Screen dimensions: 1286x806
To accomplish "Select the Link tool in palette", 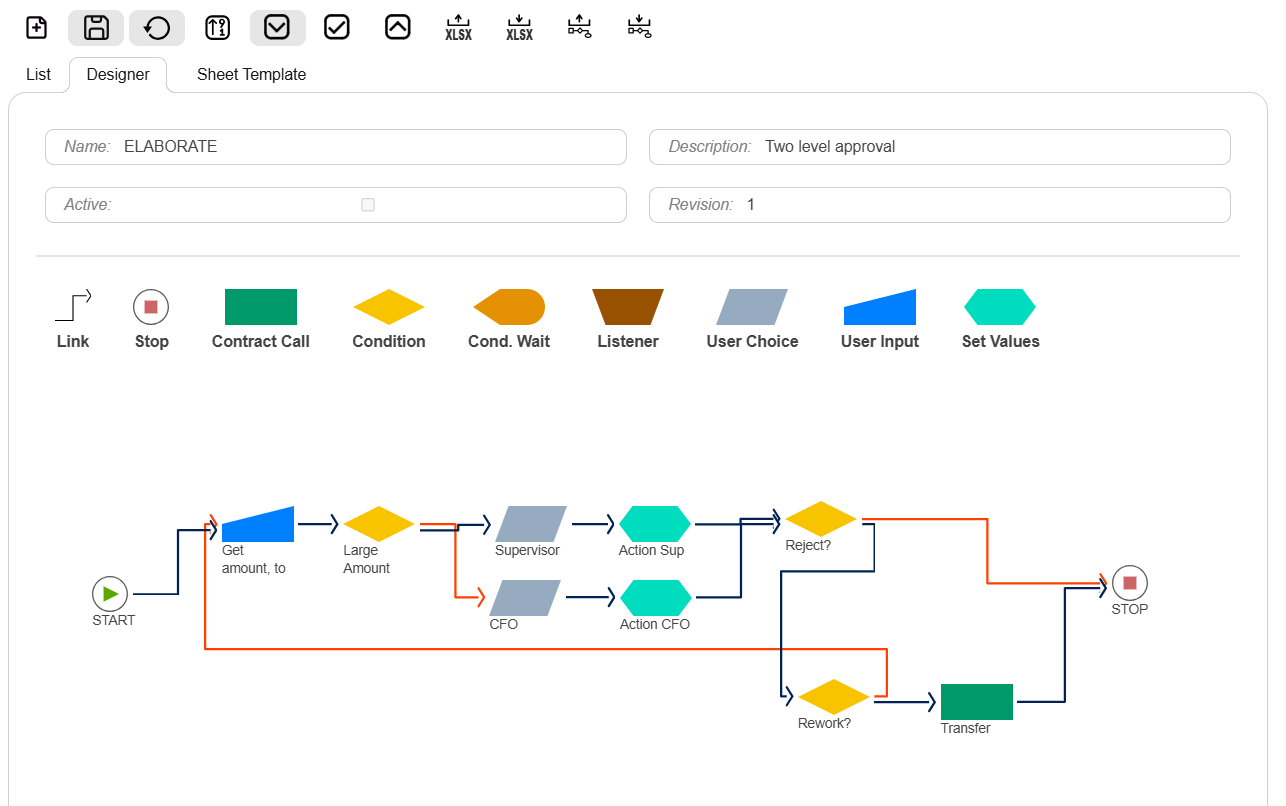I will click(73, 306).
